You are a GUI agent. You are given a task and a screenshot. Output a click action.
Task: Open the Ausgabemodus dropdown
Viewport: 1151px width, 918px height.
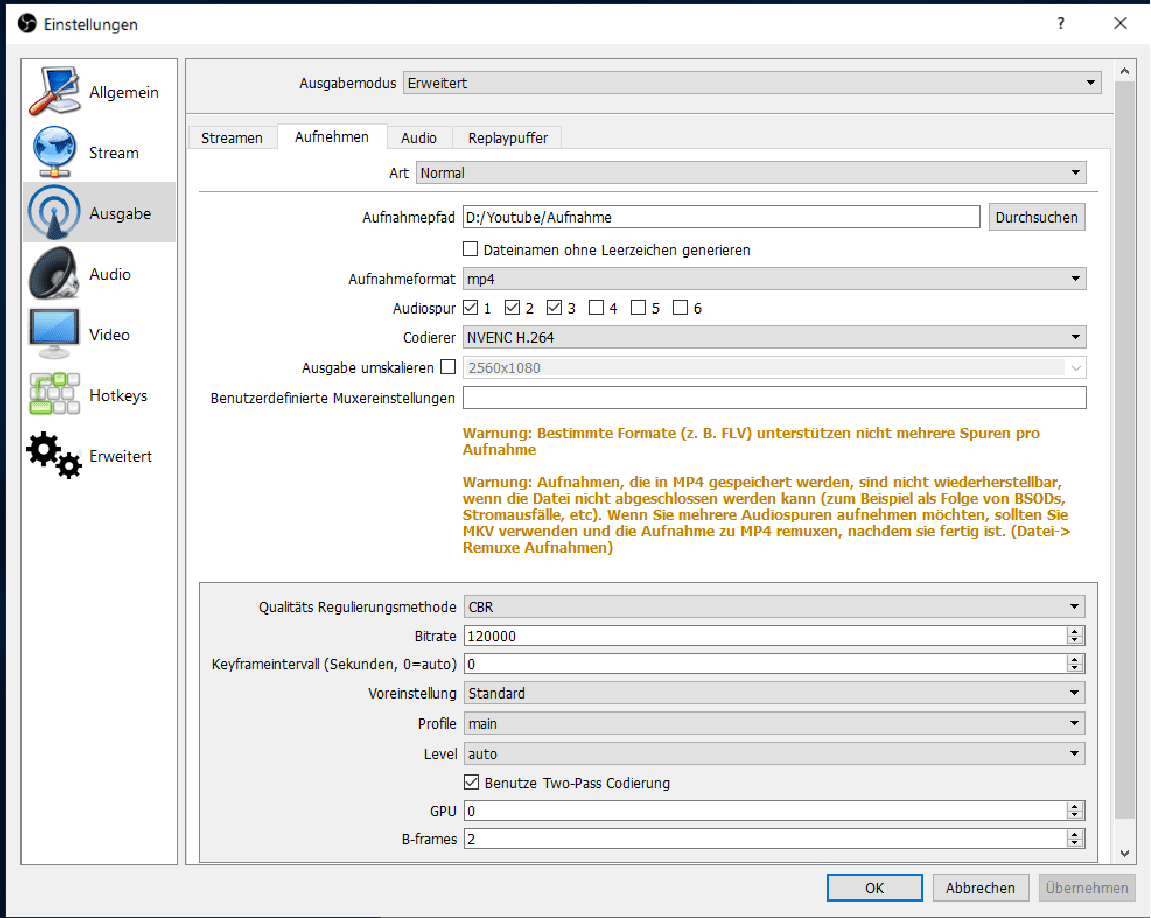752,83
